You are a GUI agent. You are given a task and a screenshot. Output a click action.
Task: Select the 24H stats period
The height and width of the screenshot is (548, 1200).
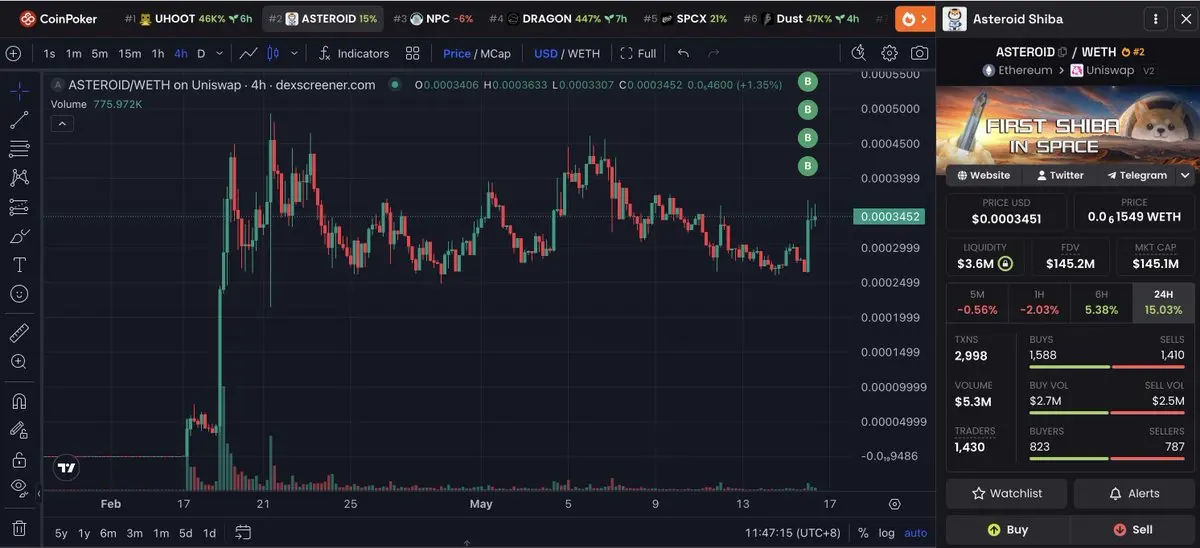click(x=1163, y=302)
